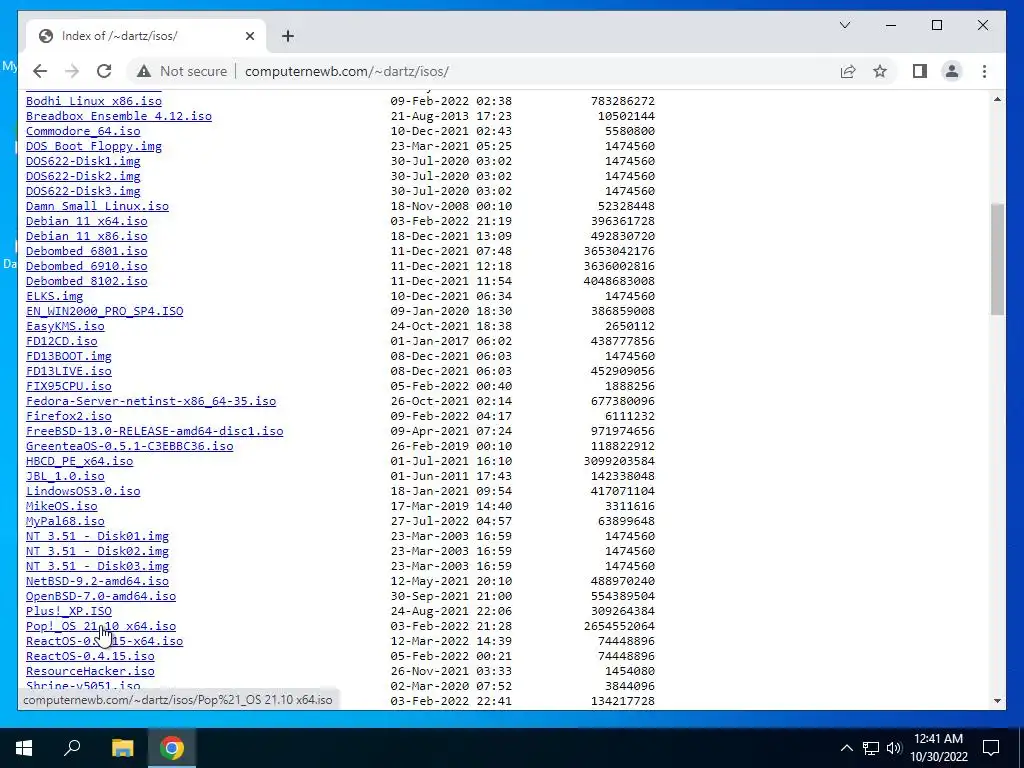Open Chrome's three-dot menu
Viewport: 1024px width, 768px height.
pyautogui.click(x=984, y=71)
